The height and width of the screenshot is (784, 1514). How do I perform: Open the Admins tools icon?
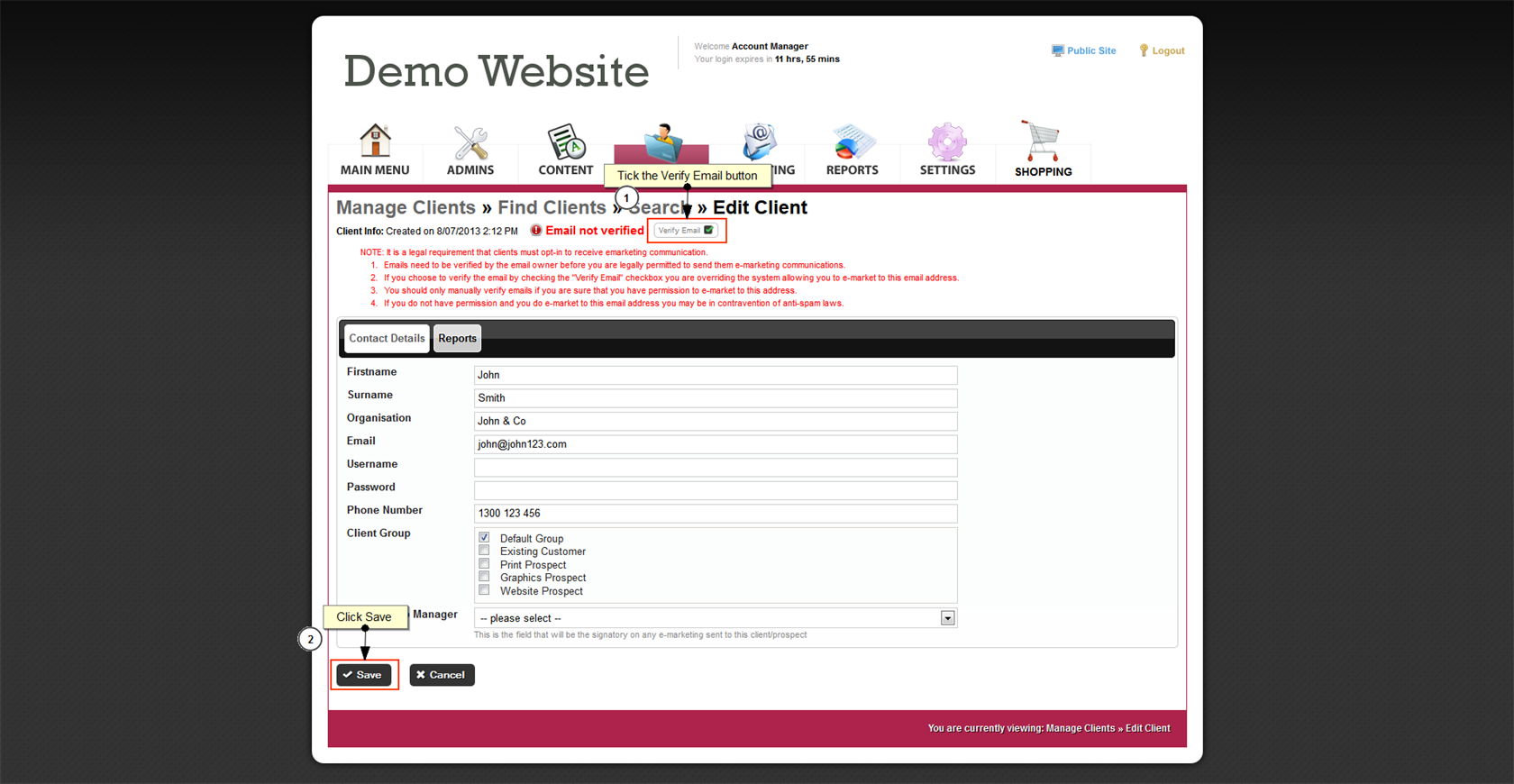click(x=470, y=142)
